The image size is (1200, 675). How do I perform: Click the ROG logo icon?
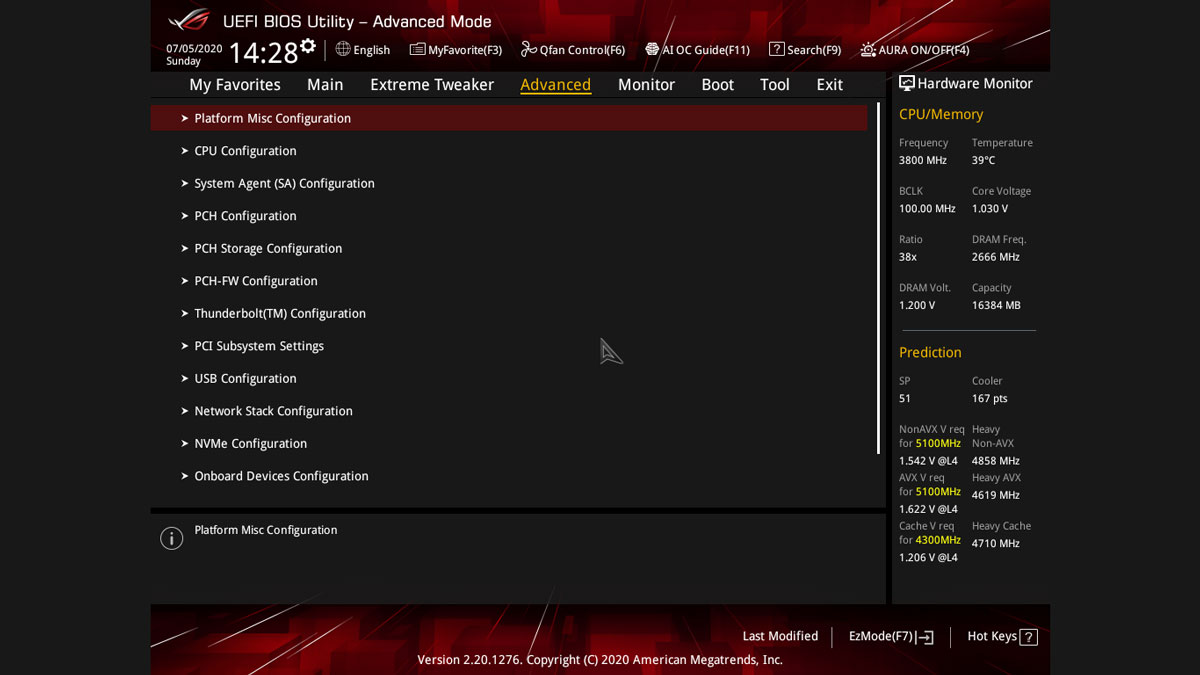[188, 20]
